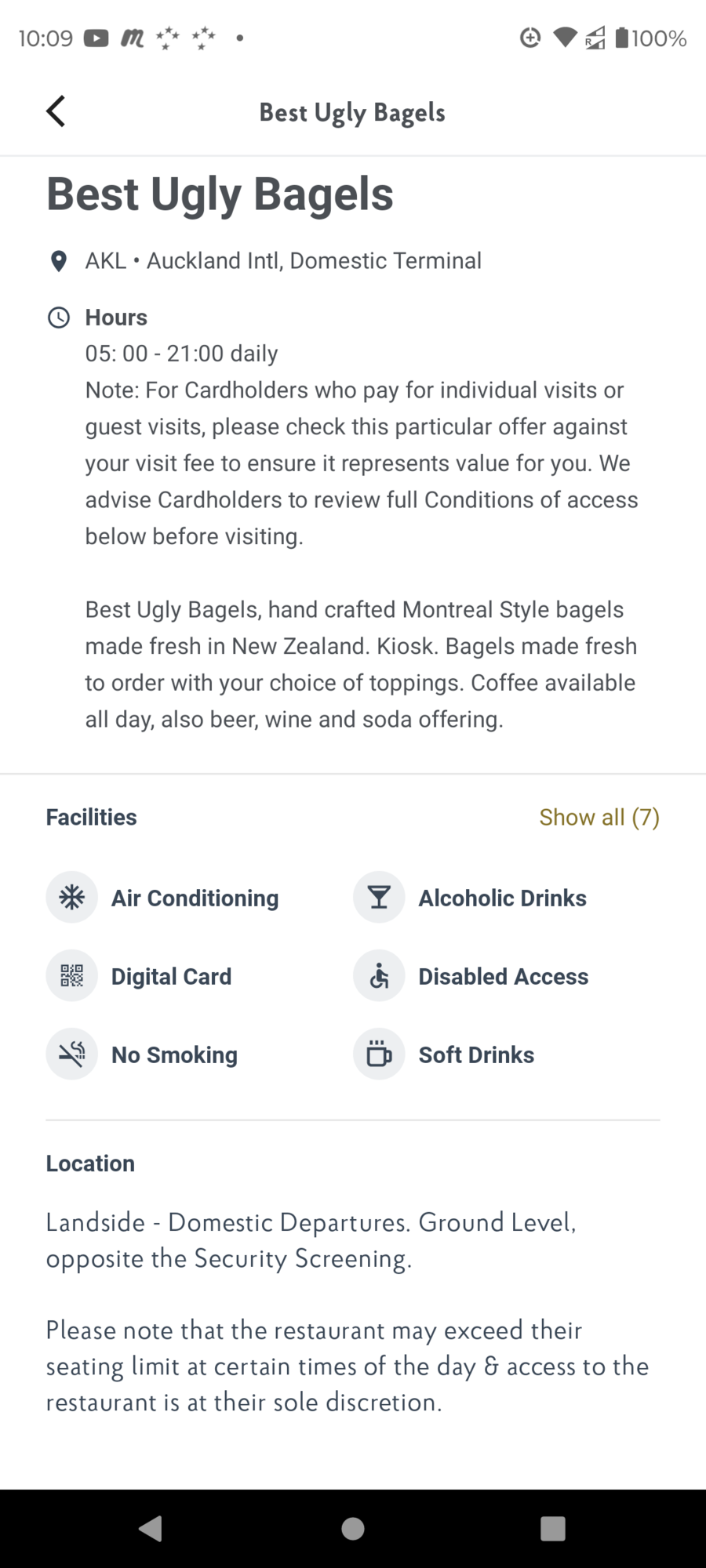Select the Alcoholic Drinks cocktail icon
The width and height of the screenshot is (706, 1568).
[x=379, y=898]
